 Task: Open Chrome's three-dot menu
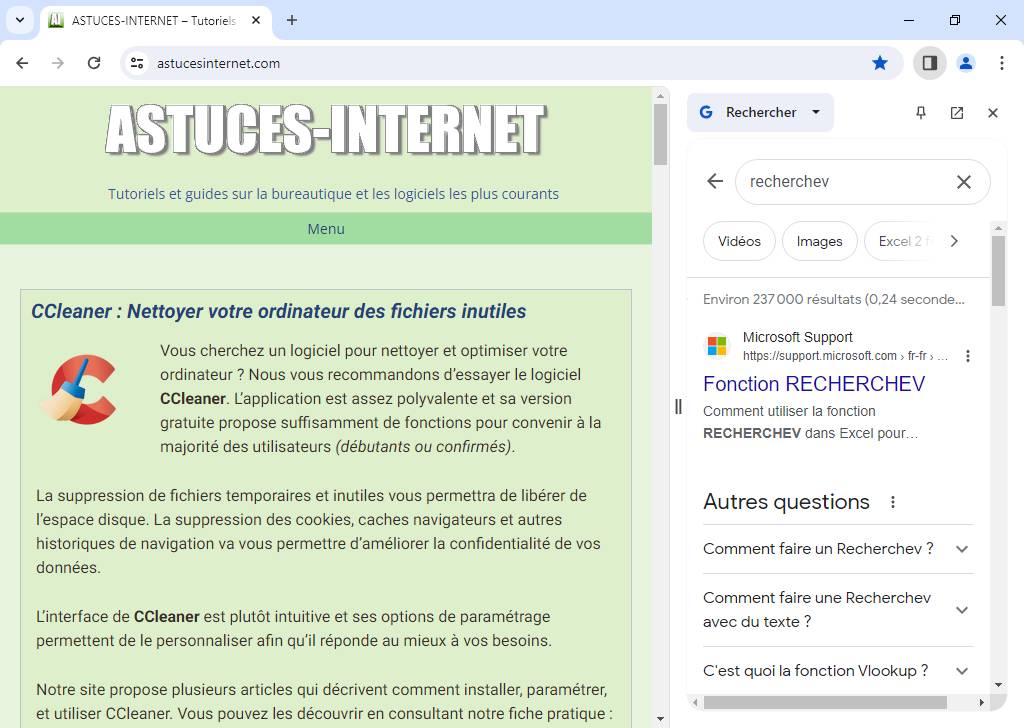click(1002, 62)
